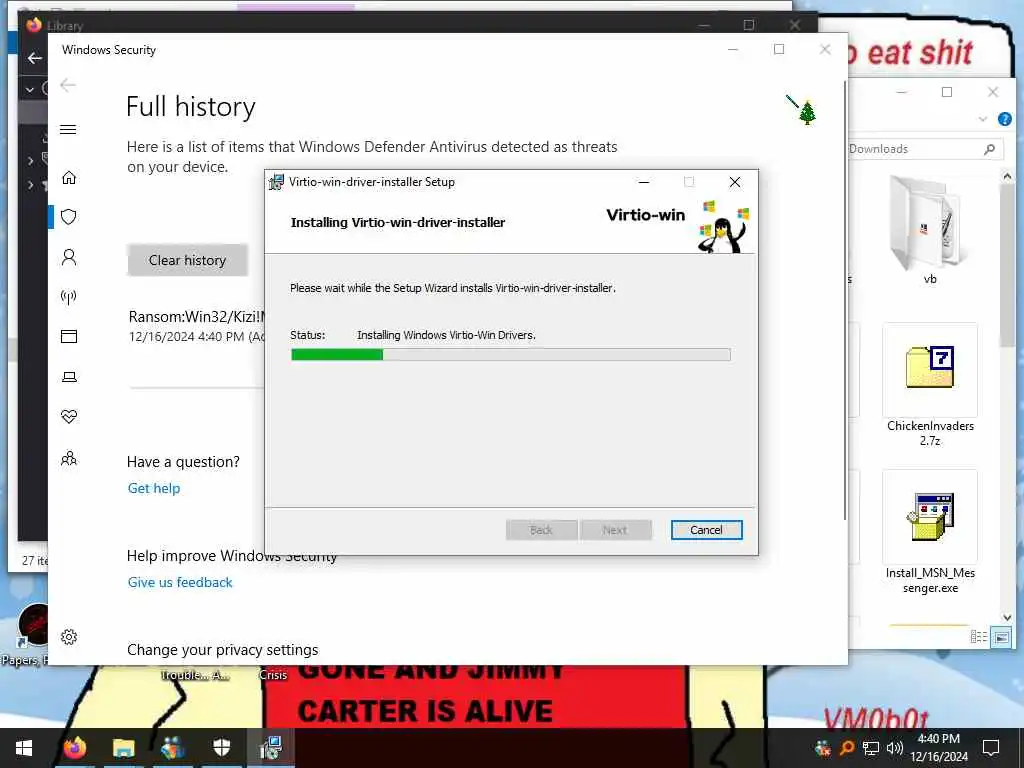Close the Virtio-win setup dialog
The width and height of the screenshot is (1024, 768).
735,182
